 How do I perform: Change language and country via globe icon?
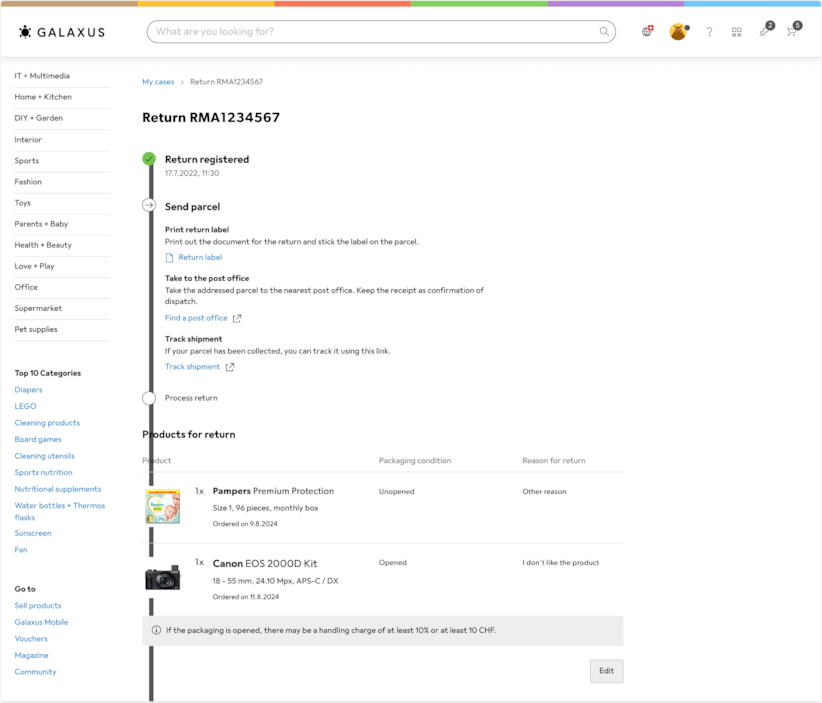(x=647, y=32)
